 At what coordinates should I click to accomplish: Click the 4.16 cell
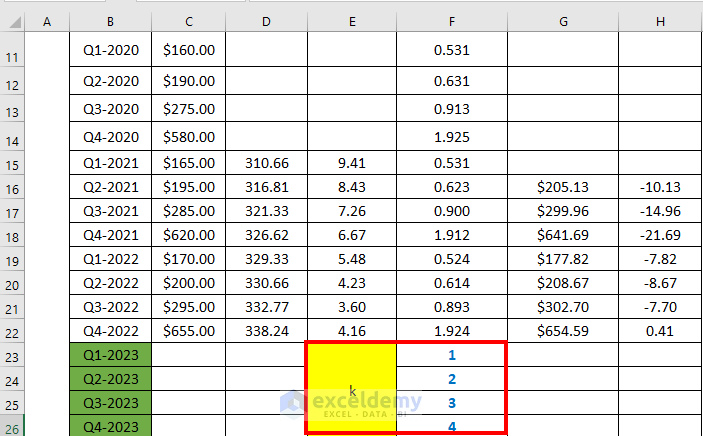[x=352, y=331]
